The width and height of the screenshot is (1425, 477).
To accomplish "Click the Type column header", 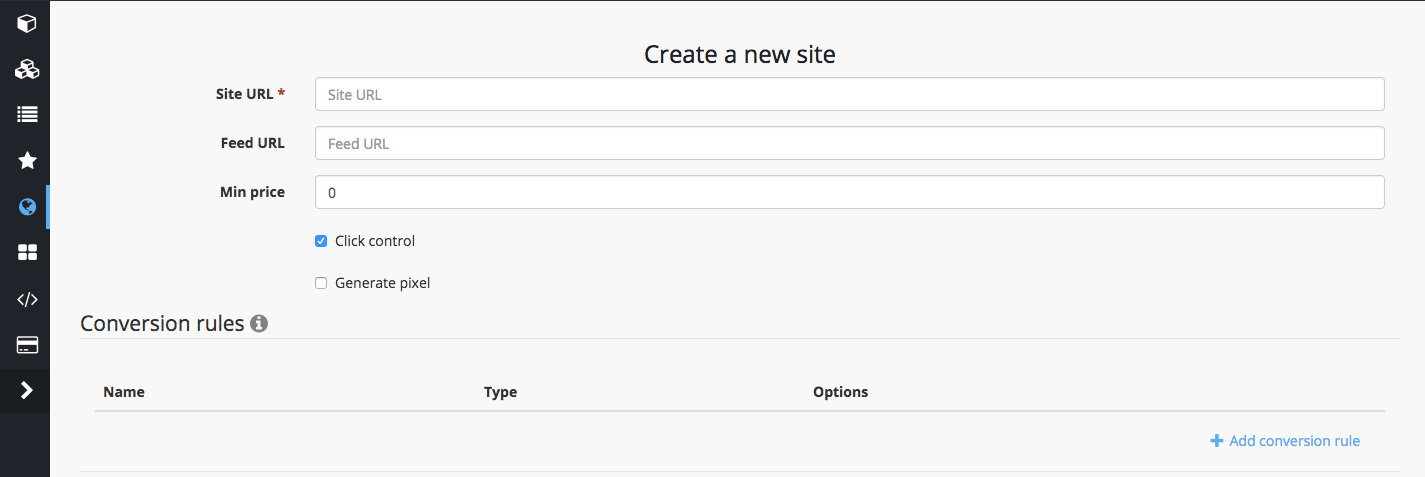I will click(x=500, y=392).
